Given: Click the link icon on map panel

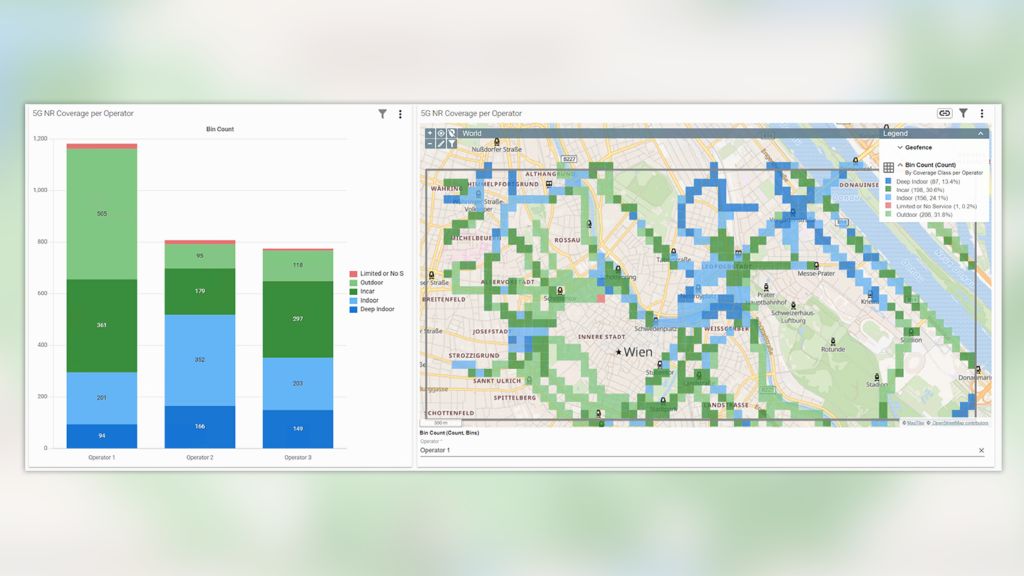Looking at the screenshot, I should click(944, 113).
